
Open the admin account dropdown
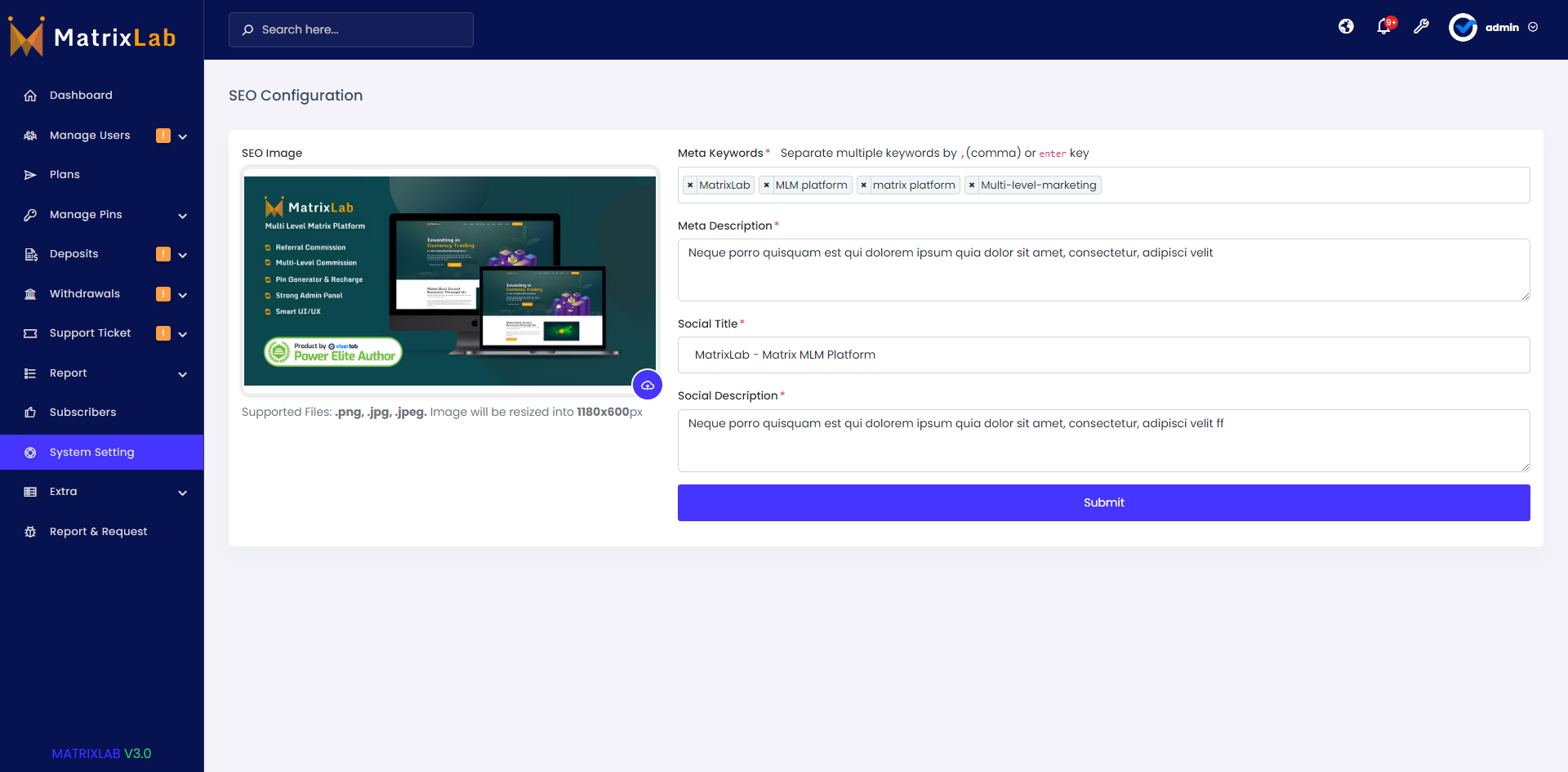(x=1502, y=27)
